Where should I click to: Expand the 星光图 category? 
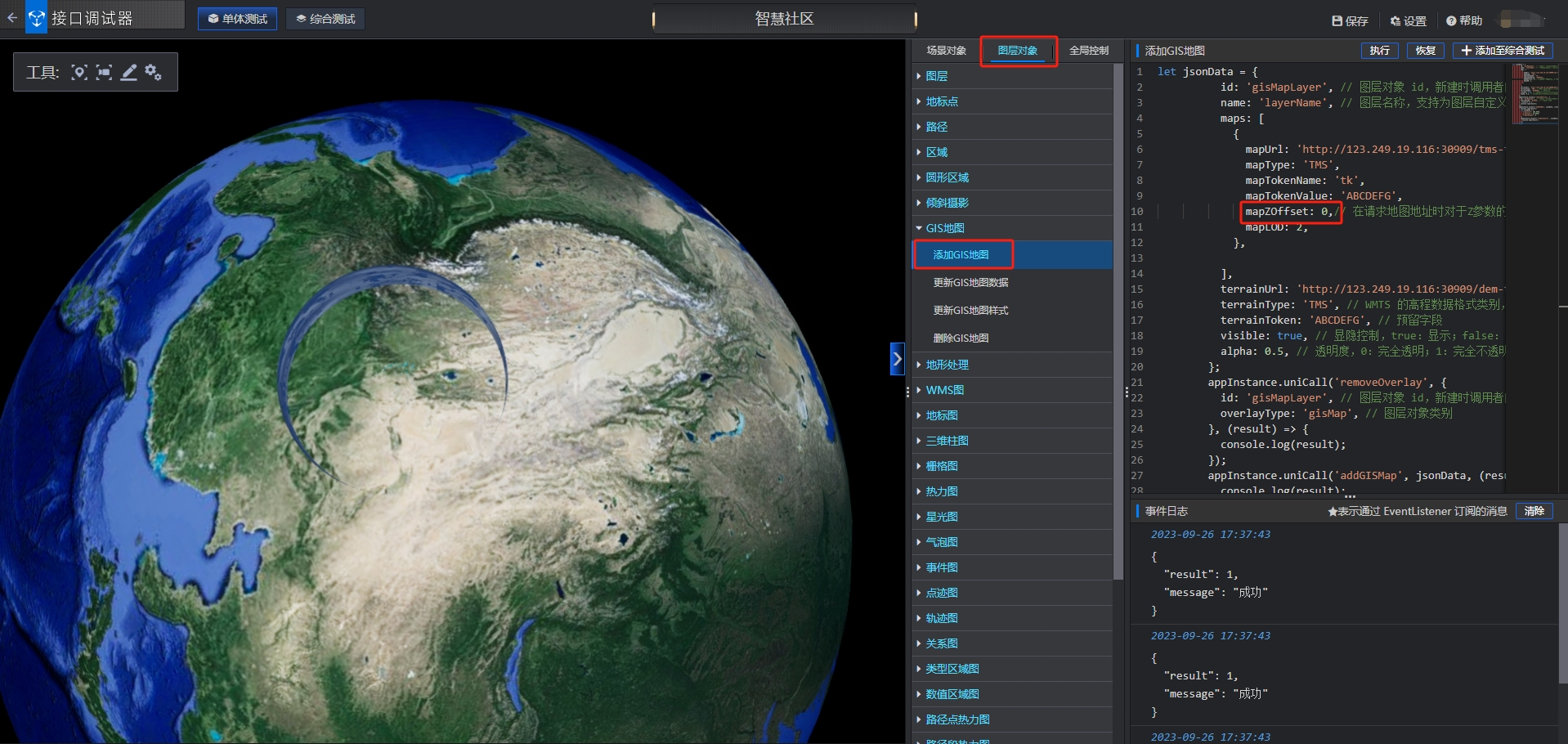pos(1012,517)
